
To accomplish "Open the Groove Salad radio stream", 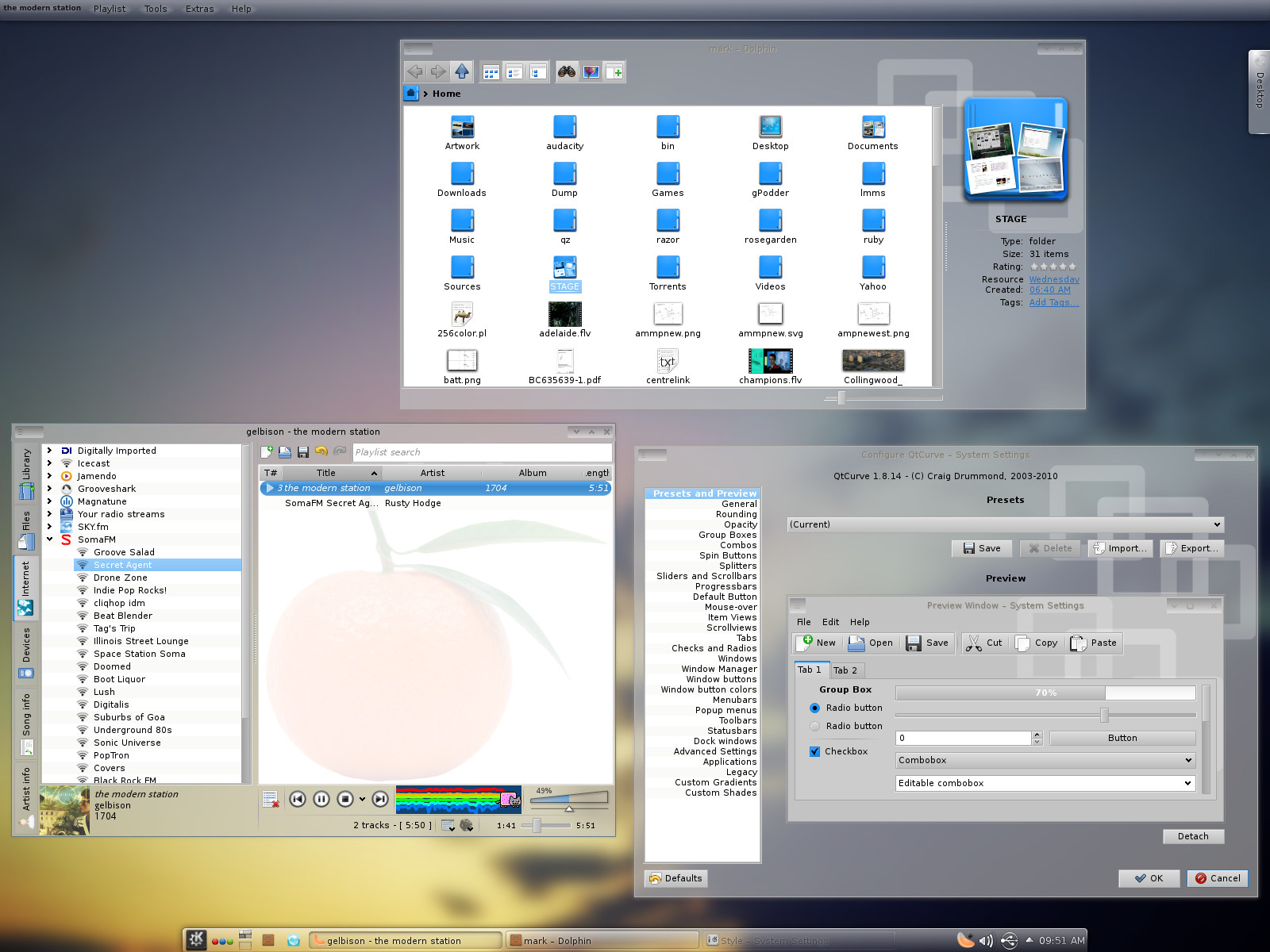I will 124,552.
